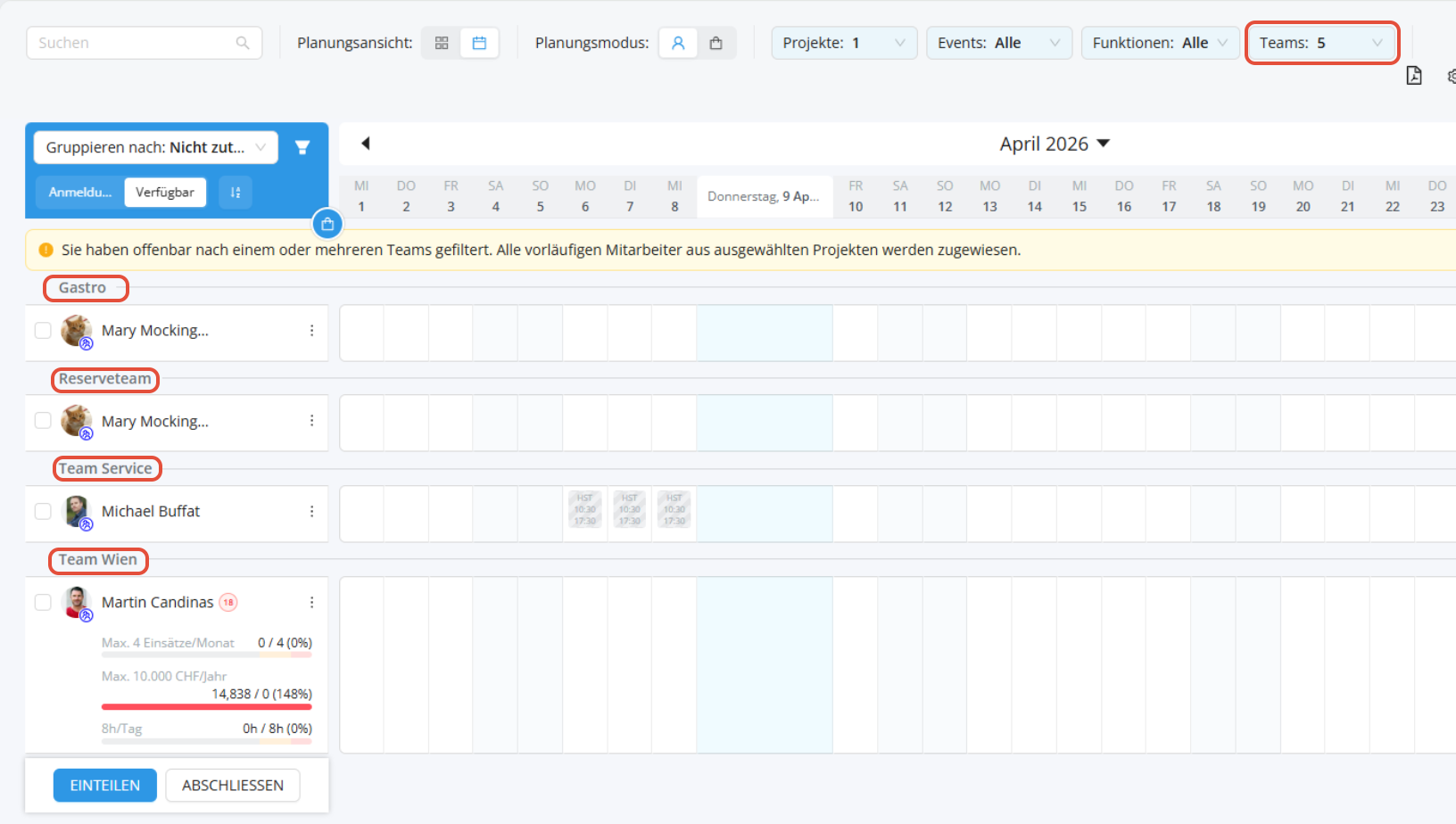Click the Reserveteam group header

[x=105, y=379]
